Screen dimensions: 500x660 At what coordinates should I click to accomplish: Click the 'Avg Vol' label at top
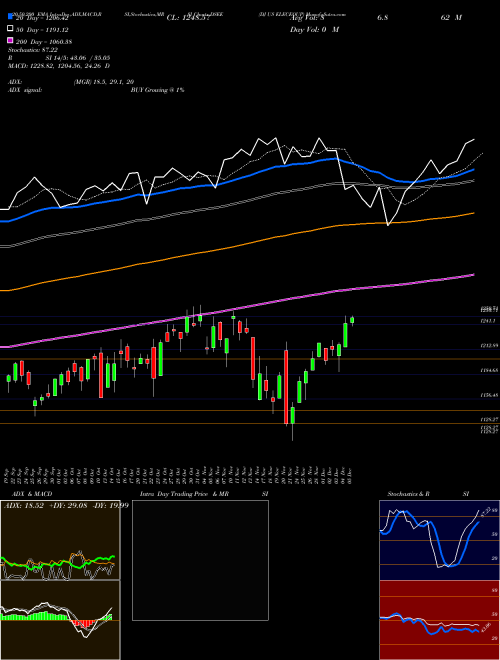pyautogui.click(x=307, y=18)
